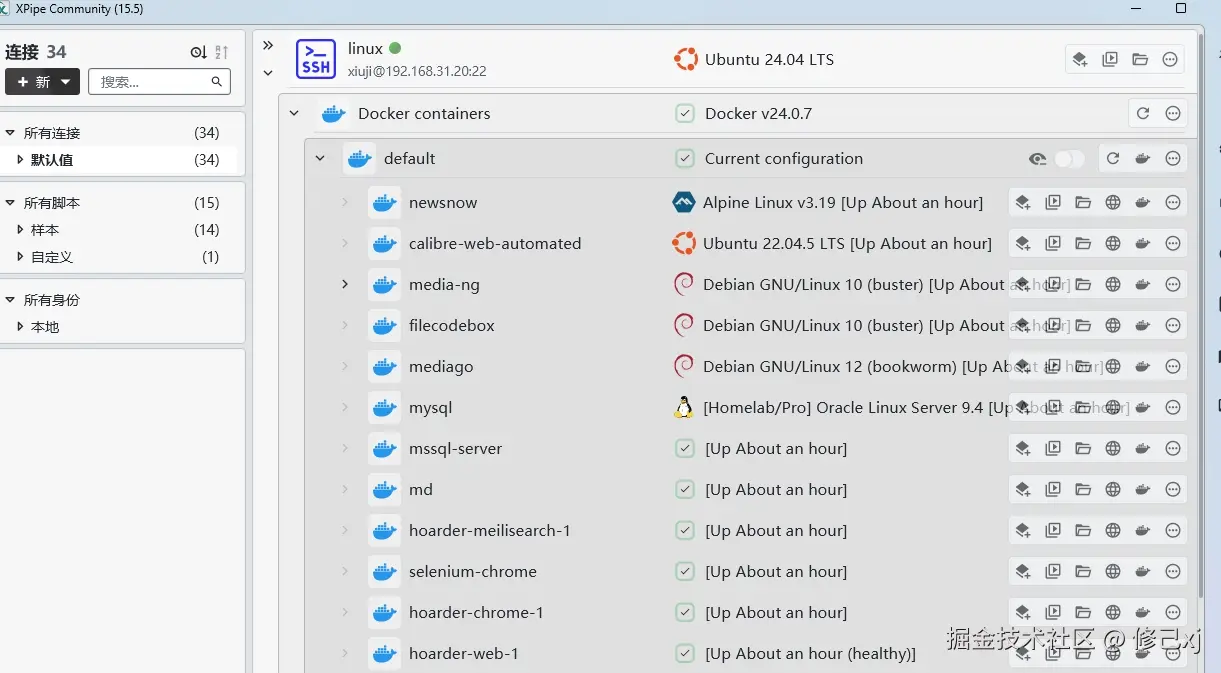Screen dimensions: 1221x673
Task: Open more options for linux SSH connection
Action: [1170, 60]
